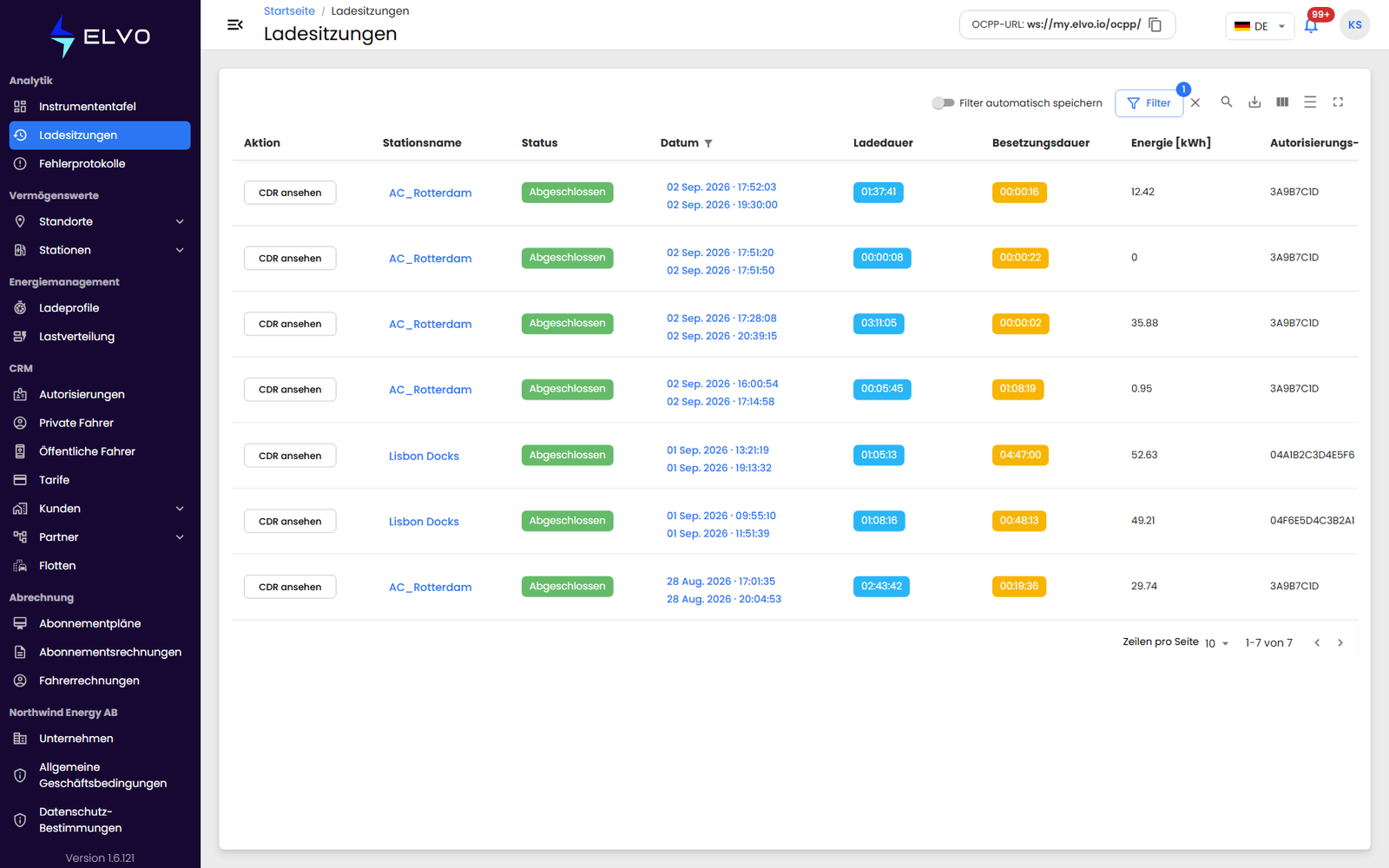Click the Besetzungsdauer badge 04:47:00
1389x868 pixels.
coord(1020,455)
